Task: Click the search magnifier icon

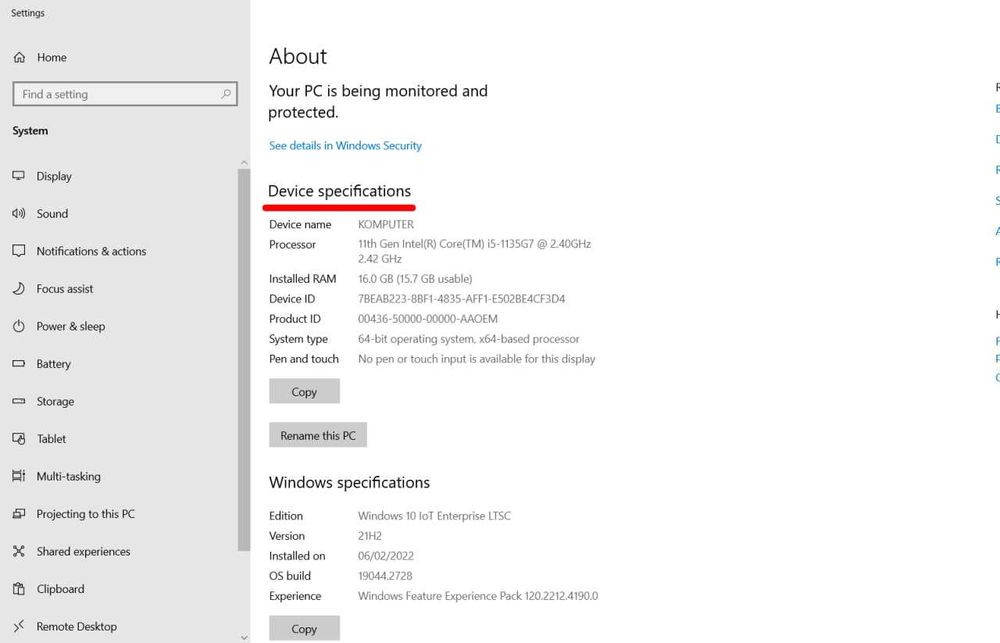Action: coord(226,94)
